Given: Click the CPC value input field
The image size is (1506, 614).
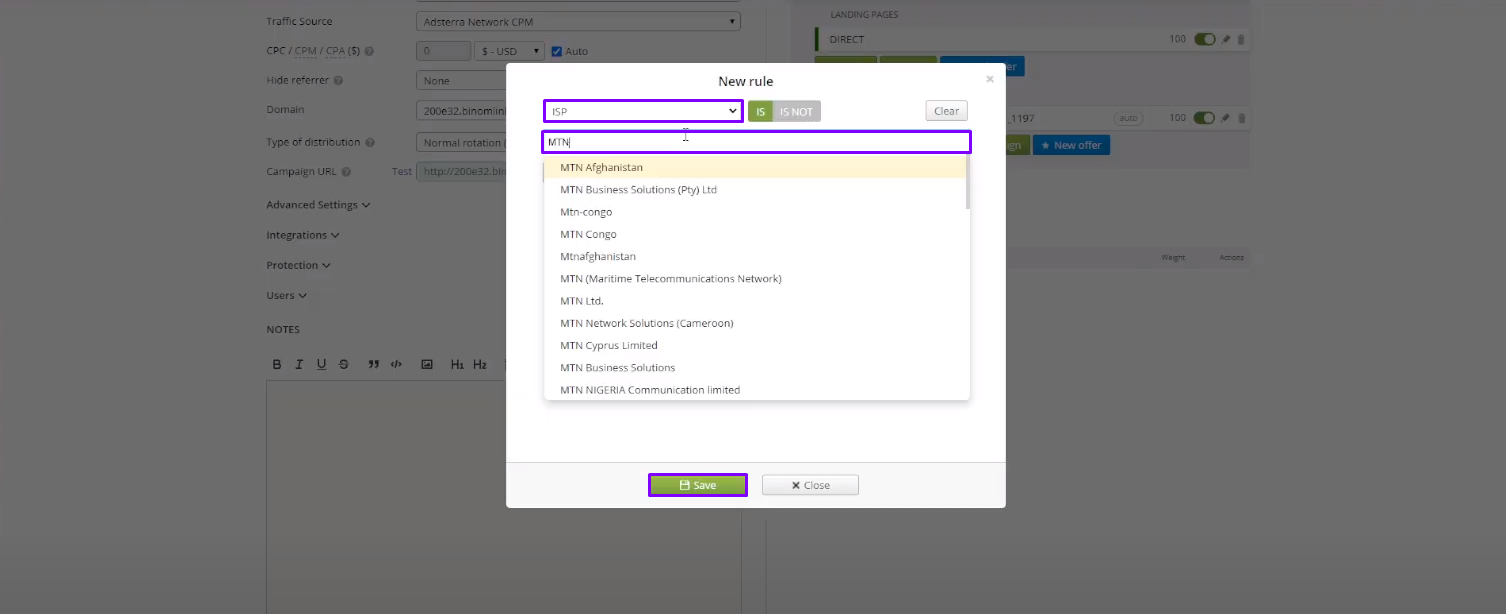Looking at the screenshot, I should pos(443,51).
